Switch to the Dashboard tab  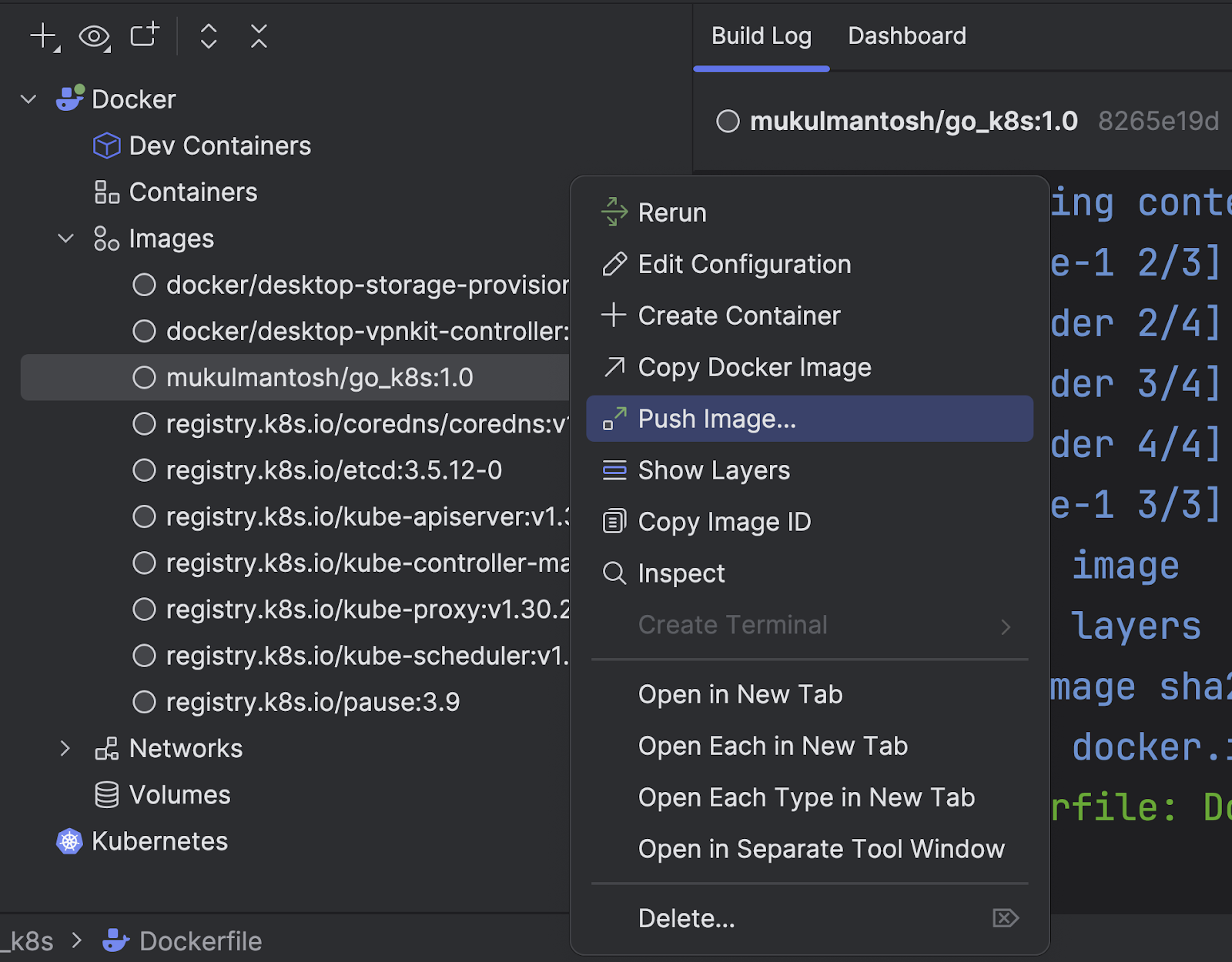pos(907,36)
